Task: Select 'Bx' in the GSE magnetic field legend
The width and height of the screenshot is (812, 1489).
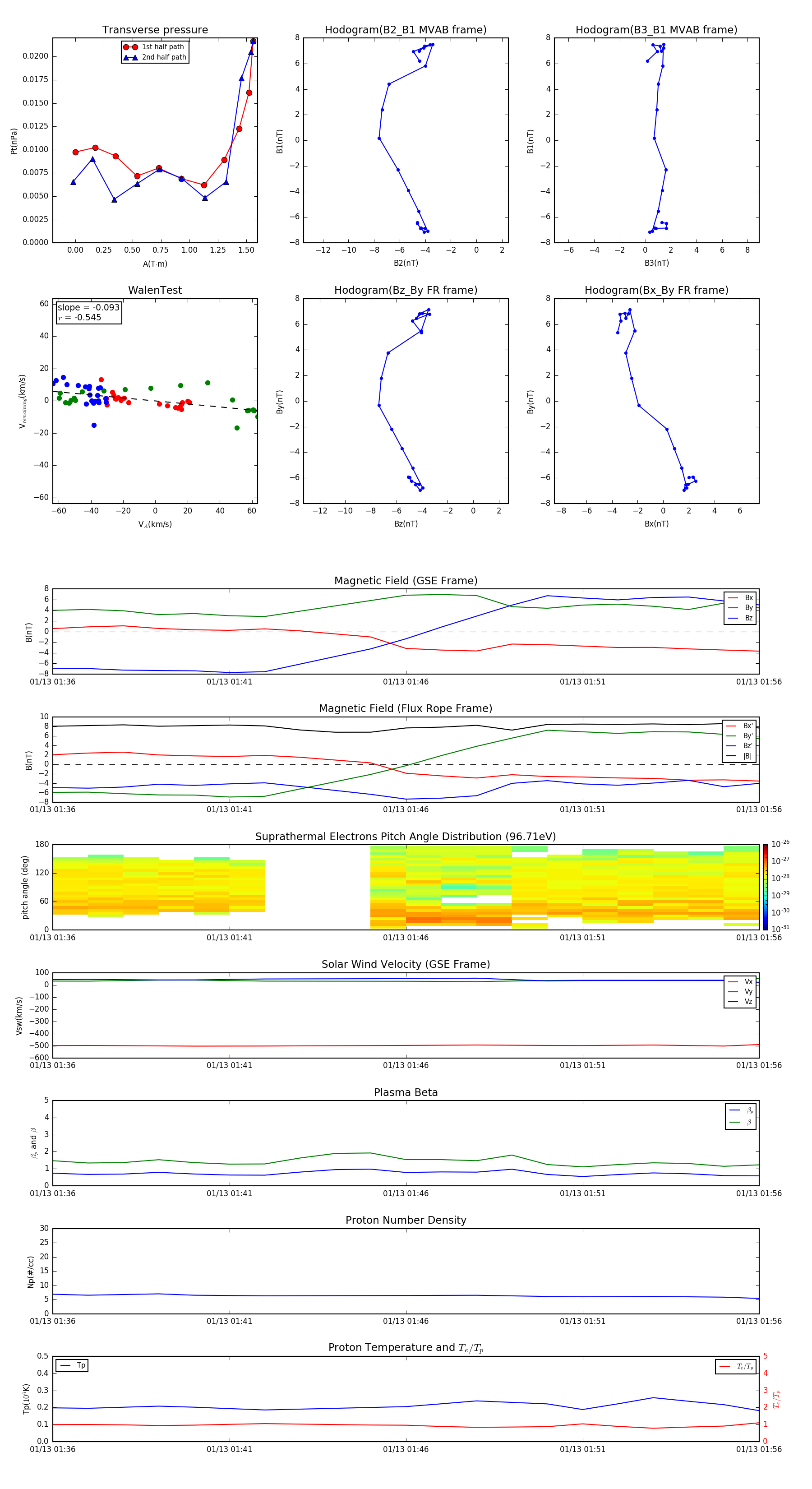Action: (x=740, y=598)
